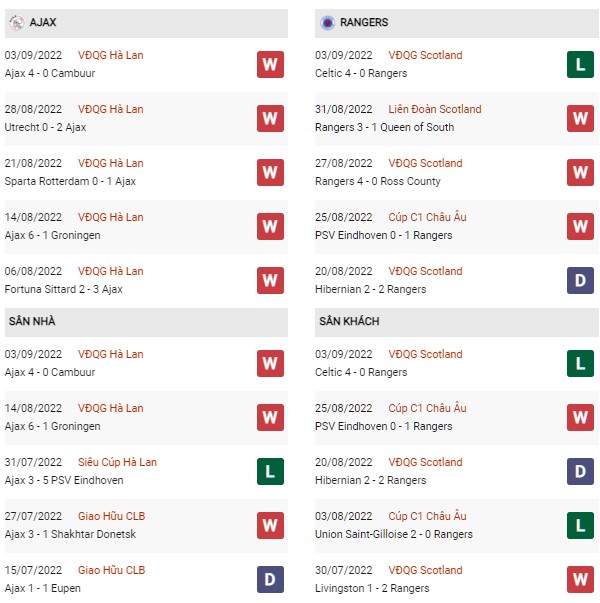600x603 pixels.
Task: Click the W badge for Fortuna Sittard 2-3 Ajax
Action: pos(270,280)
